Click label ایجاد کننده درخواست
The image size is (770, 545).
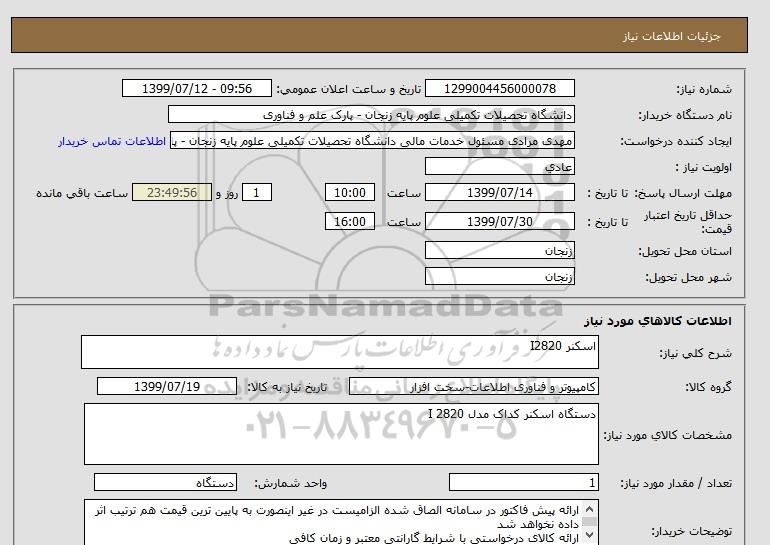pos(676,141)
